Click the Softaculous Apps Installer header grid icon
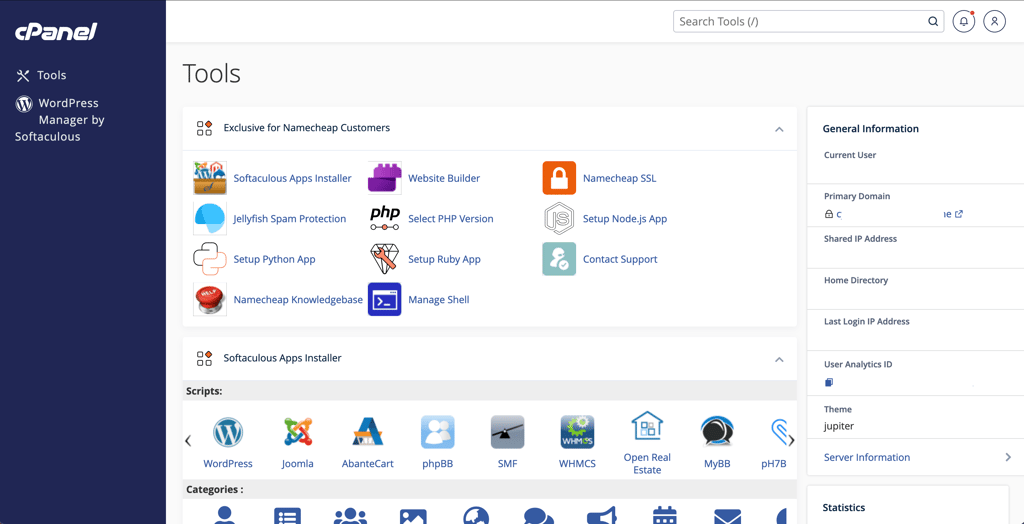1024x524 pixels. point(204,358)
